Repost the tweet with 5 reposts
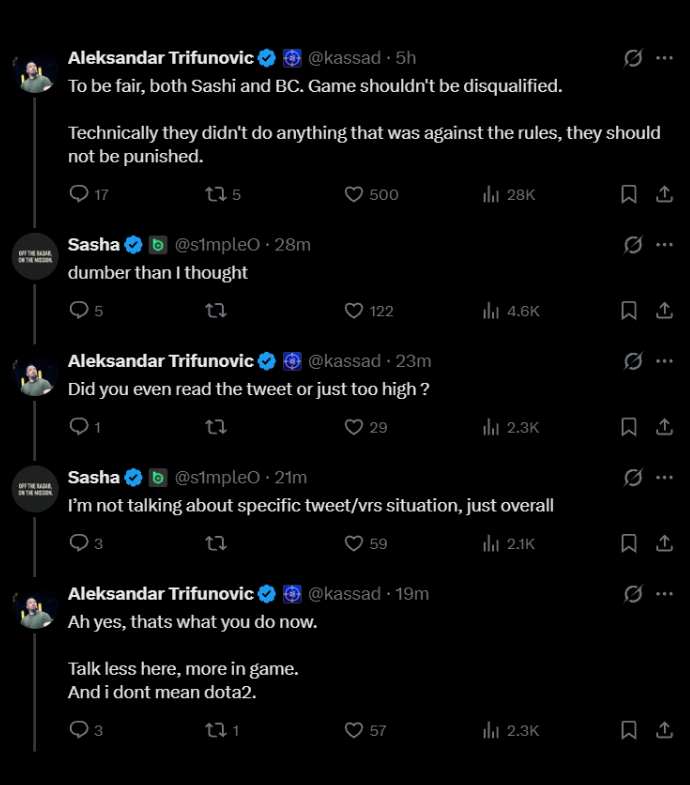The width and height of the screenshot is (690, 785). click(x=216, y=194)
